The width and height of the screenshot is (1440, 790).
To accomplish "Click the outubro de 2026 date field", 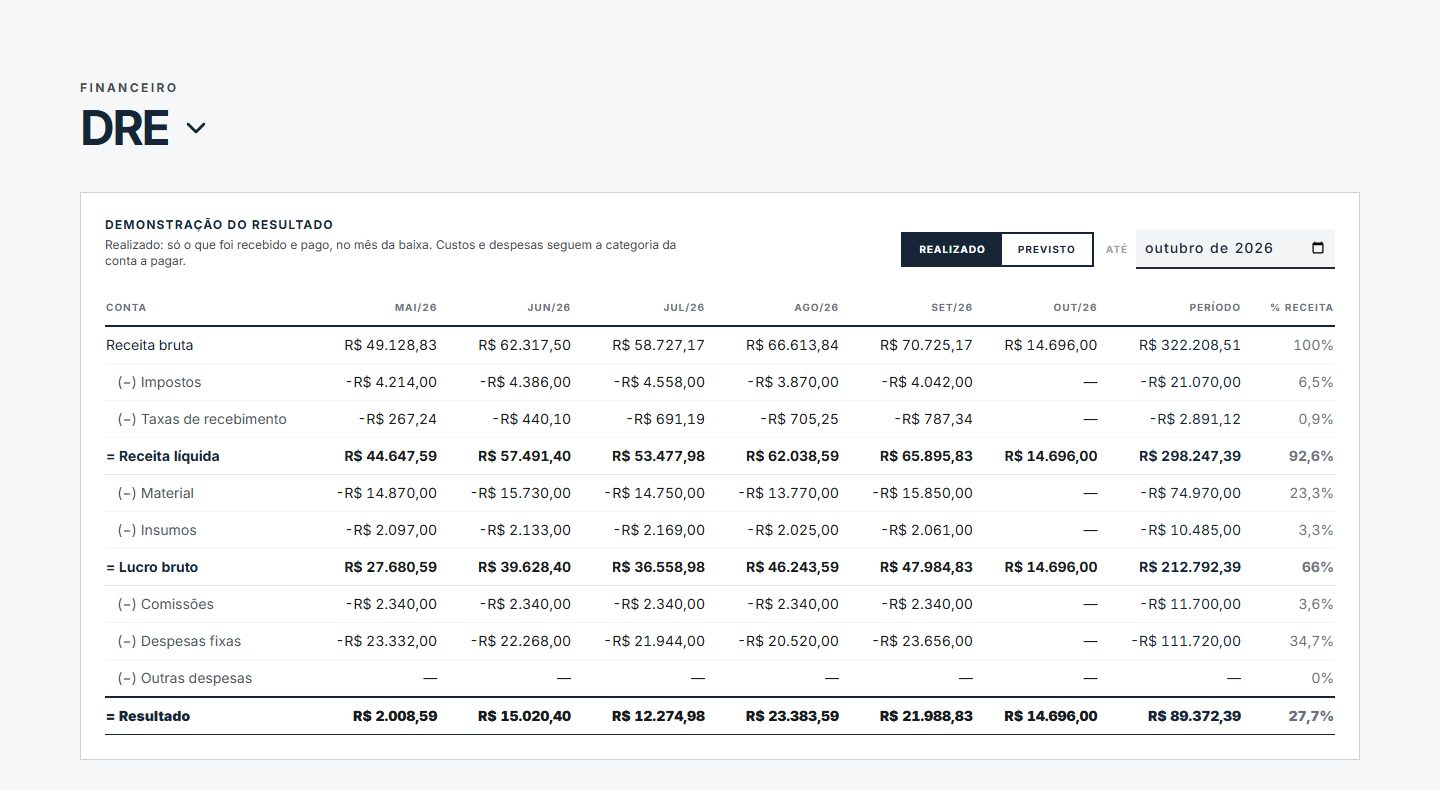I will [x=1235, y=248].
